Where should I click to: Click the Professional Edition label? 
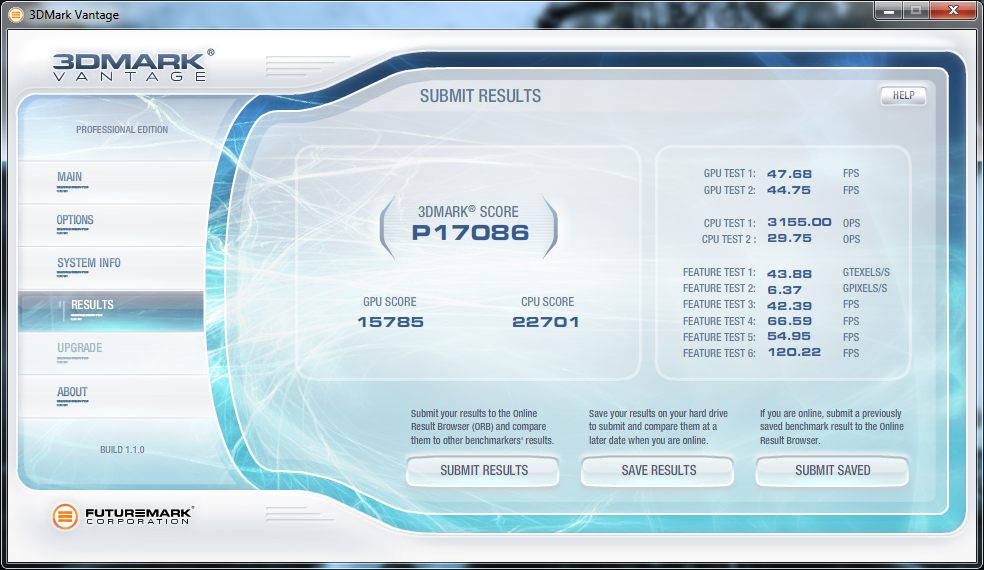click(x=122, y=129)
